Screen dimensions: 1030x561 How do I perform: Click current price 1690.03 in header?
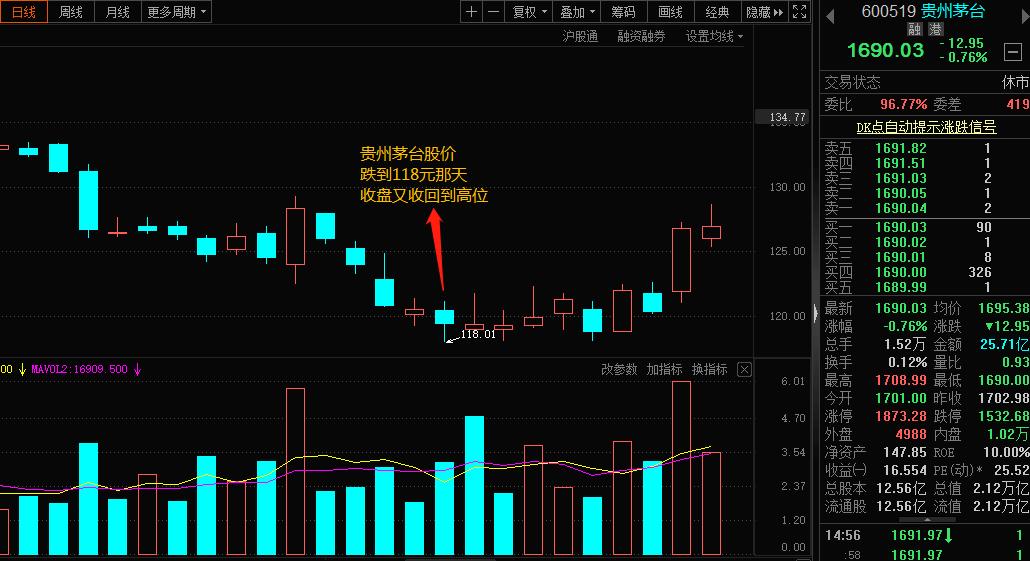coord(885,50)
